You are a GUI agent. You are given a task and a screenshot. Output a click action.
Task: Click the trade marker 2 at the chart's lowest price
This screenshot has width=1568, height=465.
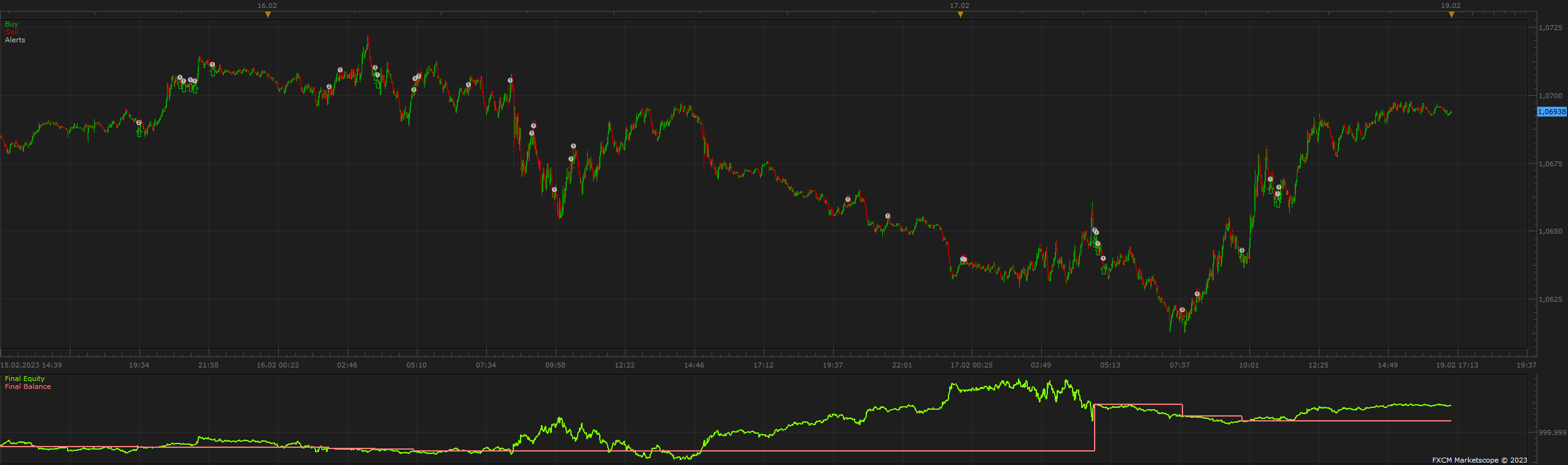click(x=1182, y=310)
